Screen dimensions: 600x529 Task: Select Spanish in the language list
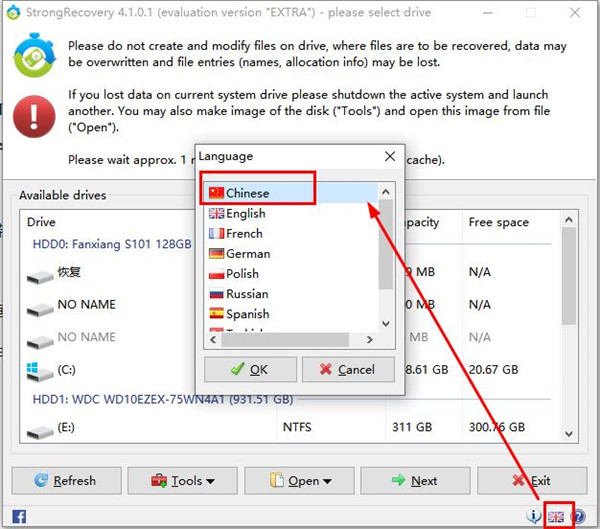pyautogui.click(x=291, y=314)
